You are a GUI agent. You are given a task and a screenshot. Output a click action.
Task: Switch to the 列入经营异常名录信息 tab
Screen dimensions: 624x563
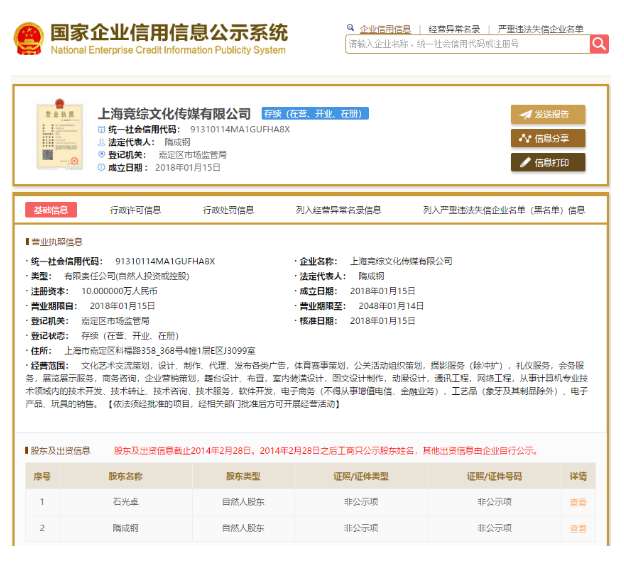[338, 210]
